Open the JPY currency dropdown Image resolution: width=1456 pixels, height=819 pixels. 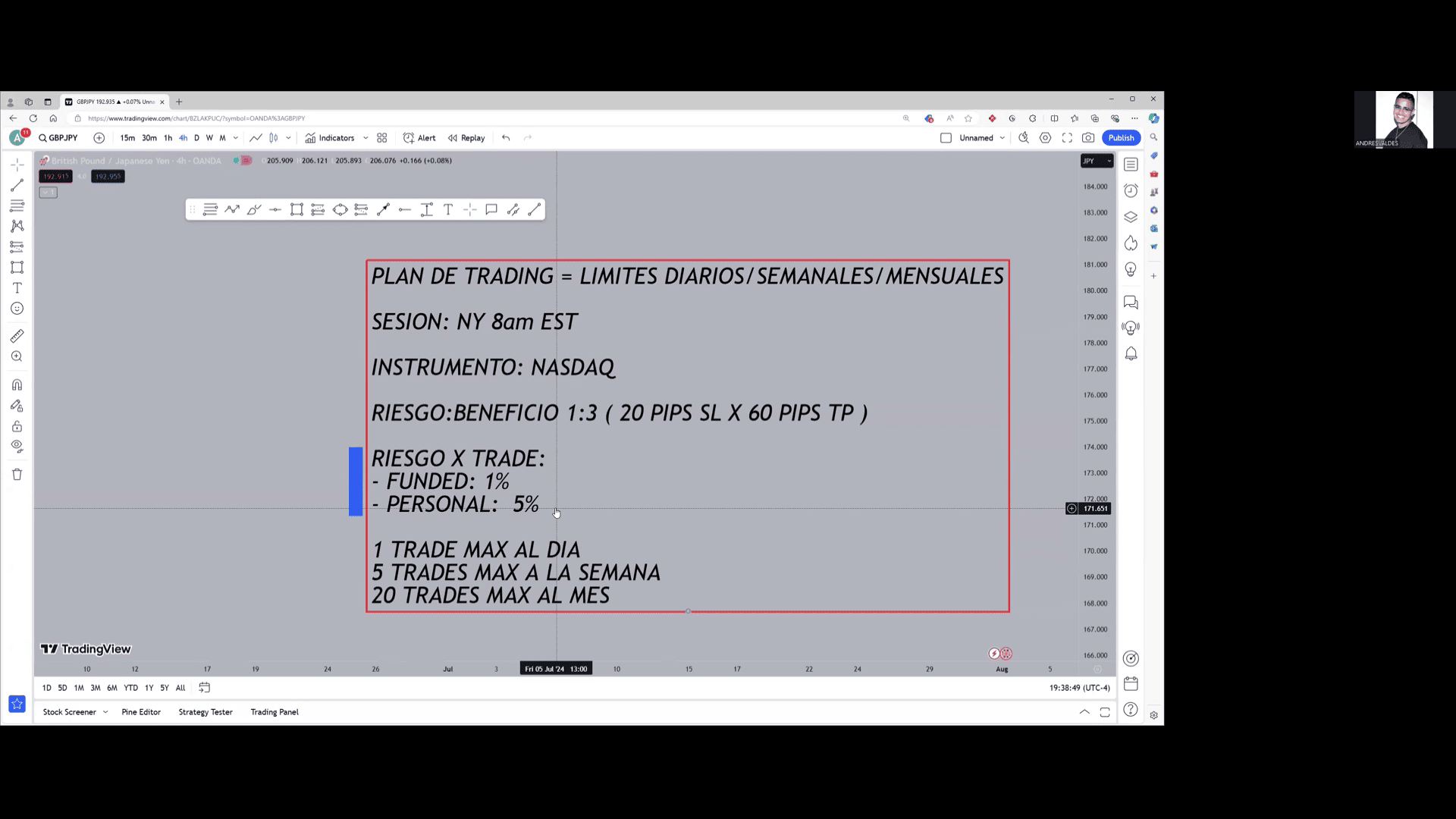click(x=1096, y=161)
